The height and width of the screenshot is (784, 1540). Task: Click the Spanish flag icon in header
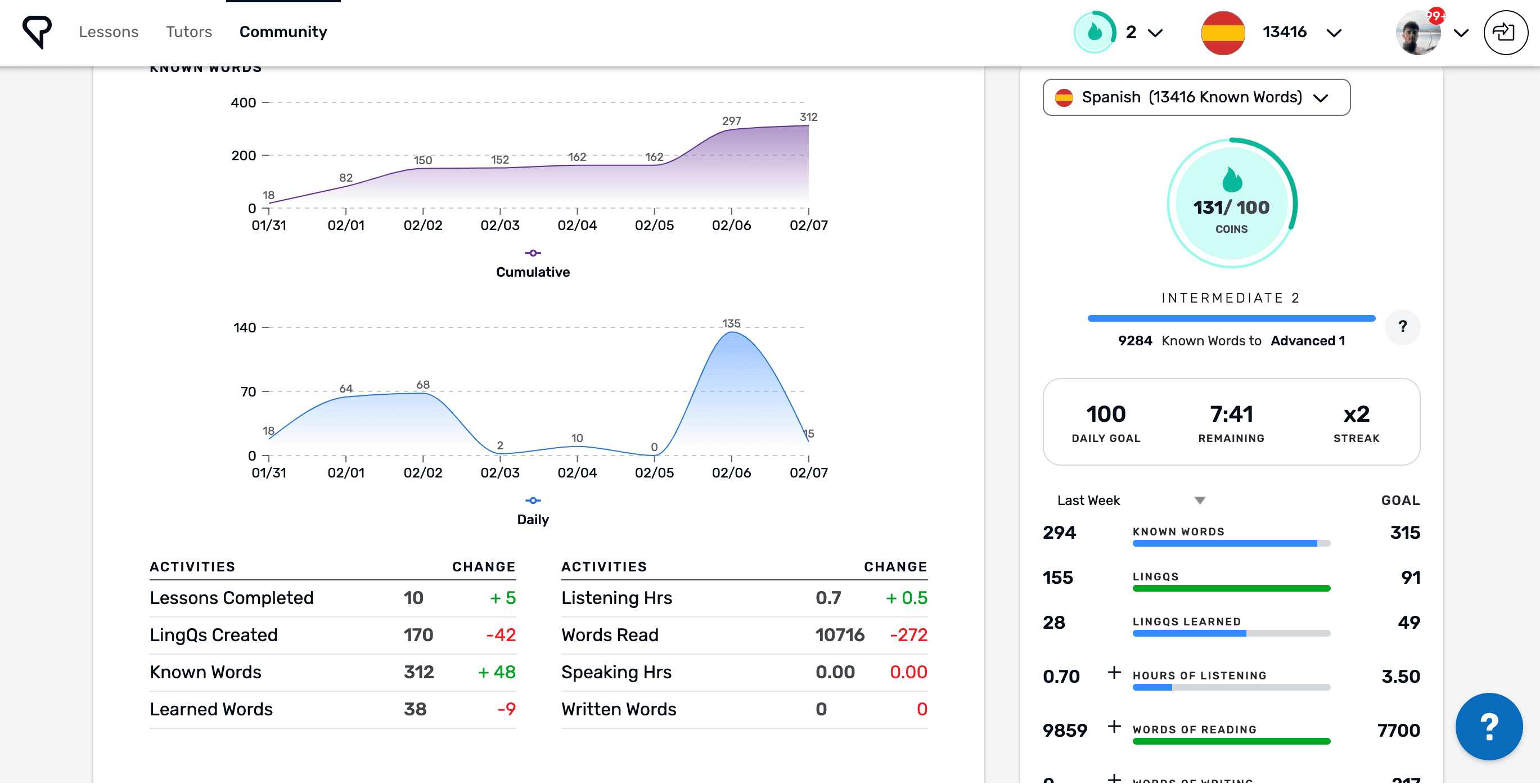[1223, 32]
